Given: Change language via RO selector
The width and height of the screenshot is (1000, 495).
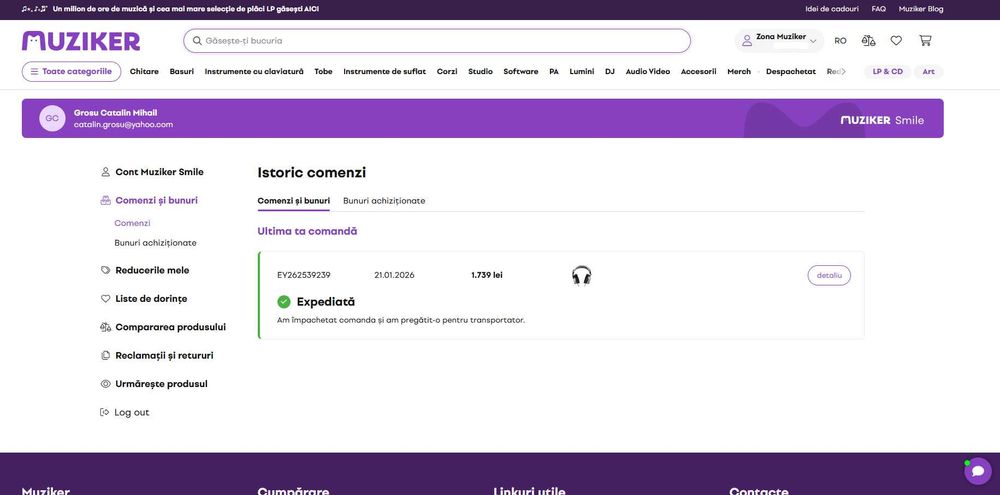Looking at the screenshot, I should 841,41.
